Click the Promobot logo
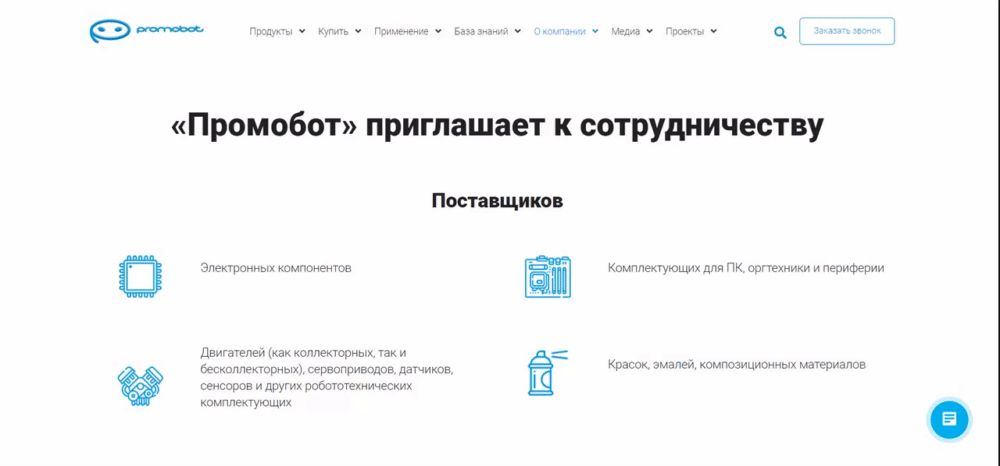The width and height of the screenshot is (1000, 466). pos(147,31)
